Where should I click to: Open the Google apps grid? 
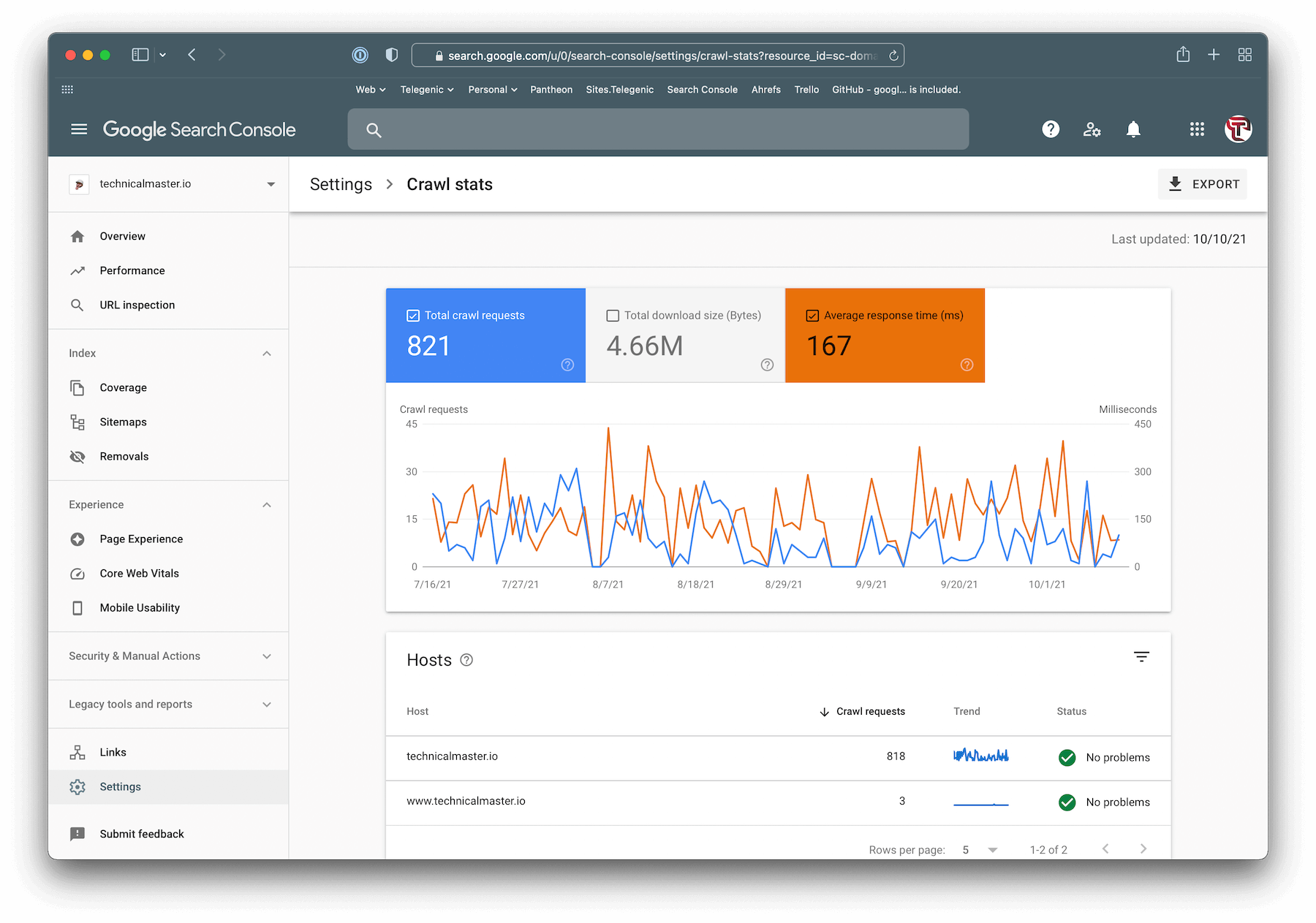(x=1197, y=129)
